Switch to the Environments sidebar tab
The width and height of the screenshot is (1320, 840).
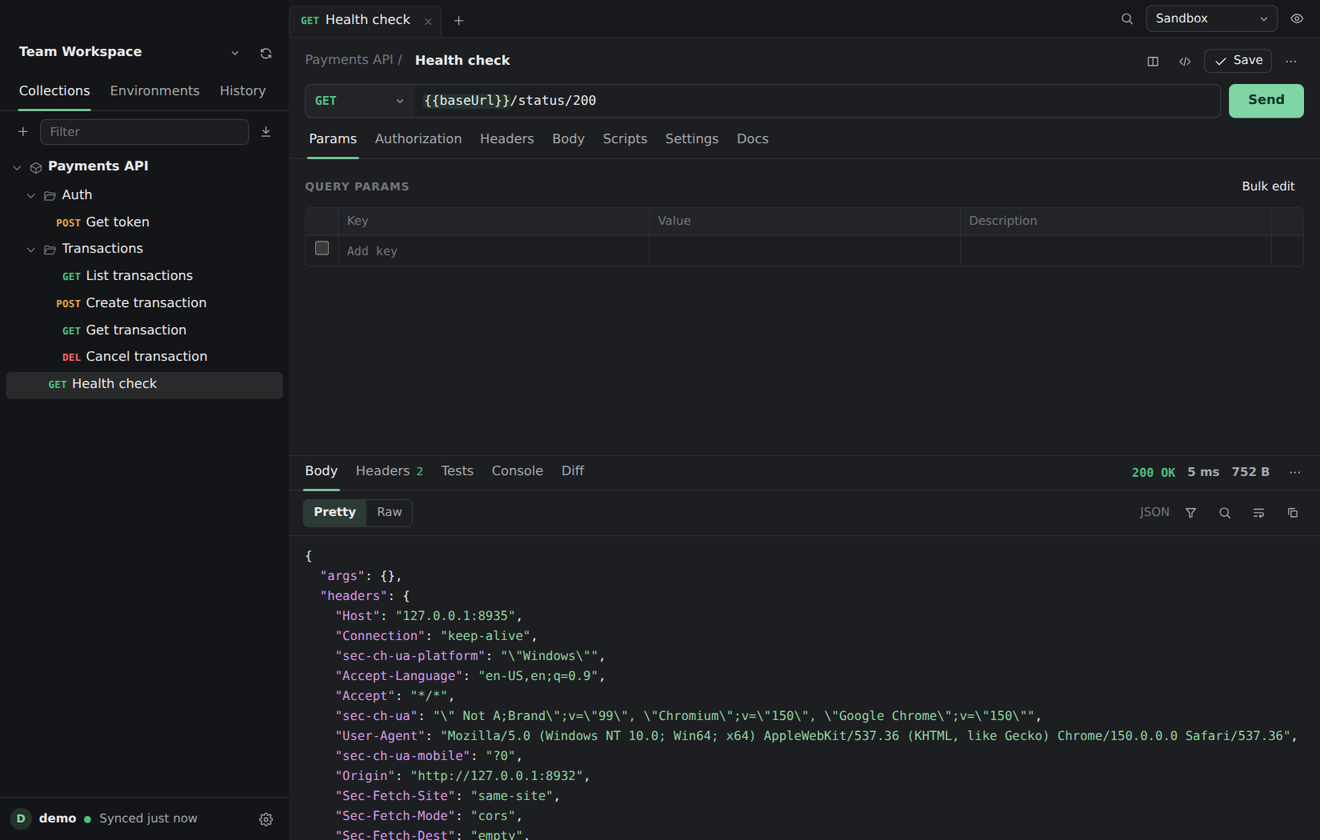pos(155,91)
